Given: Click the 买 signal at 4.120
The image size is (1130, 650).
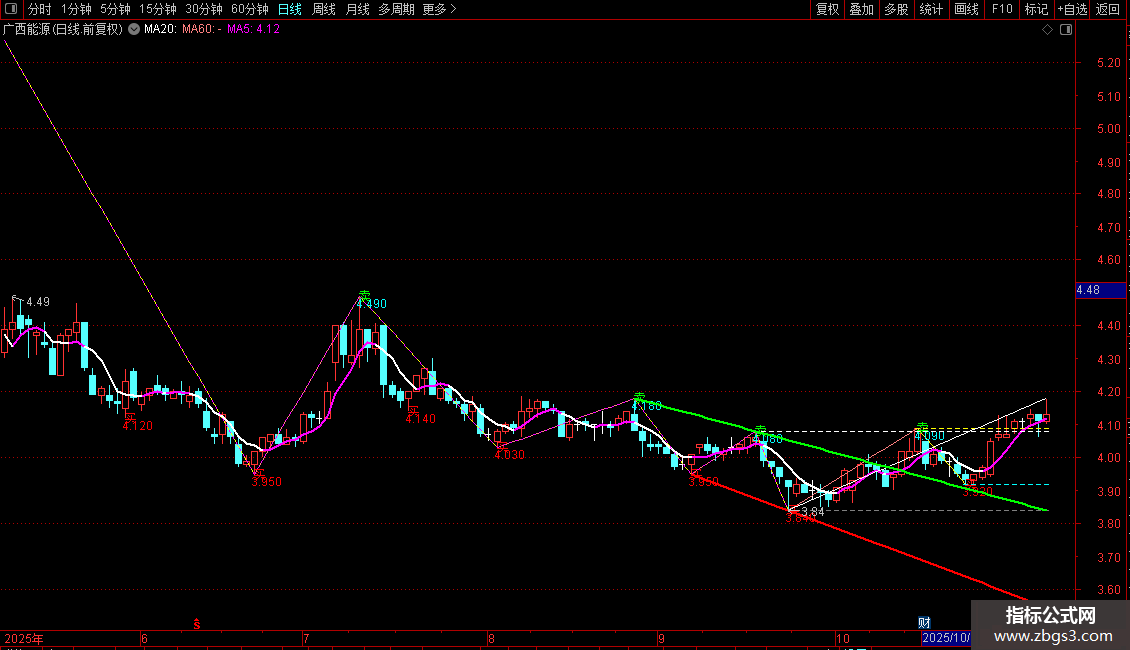Looking at the screenshot, I should point(130,417).
